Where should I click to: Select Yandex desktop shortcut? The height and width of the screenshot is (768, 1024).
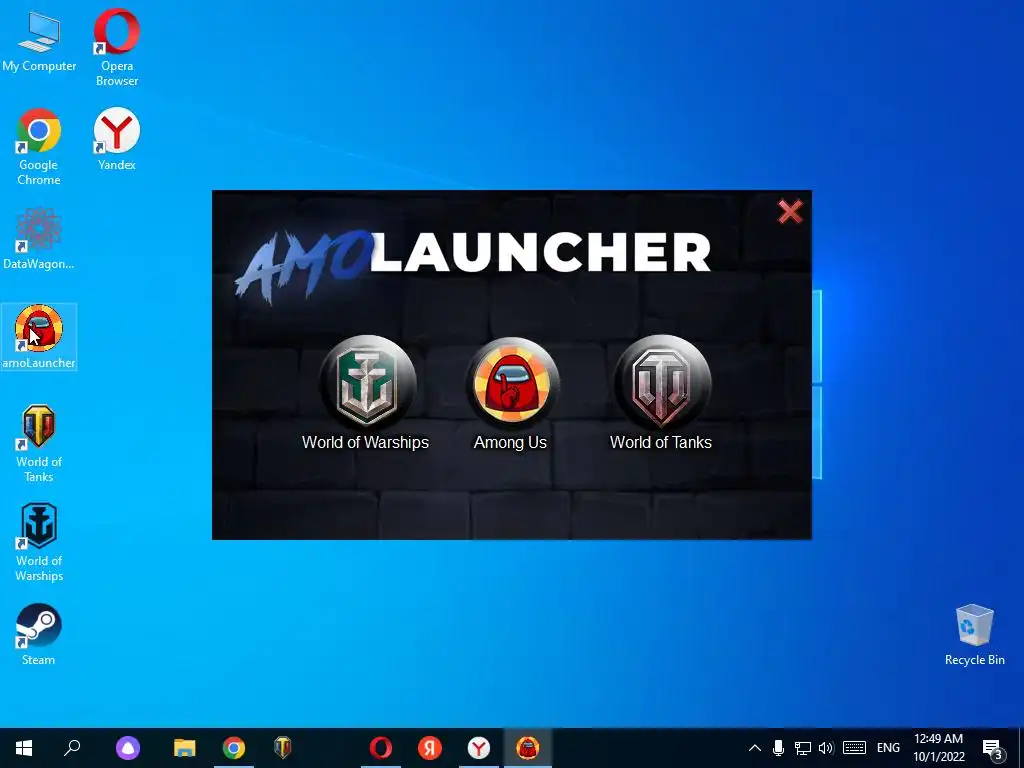[x=117, y=139]
